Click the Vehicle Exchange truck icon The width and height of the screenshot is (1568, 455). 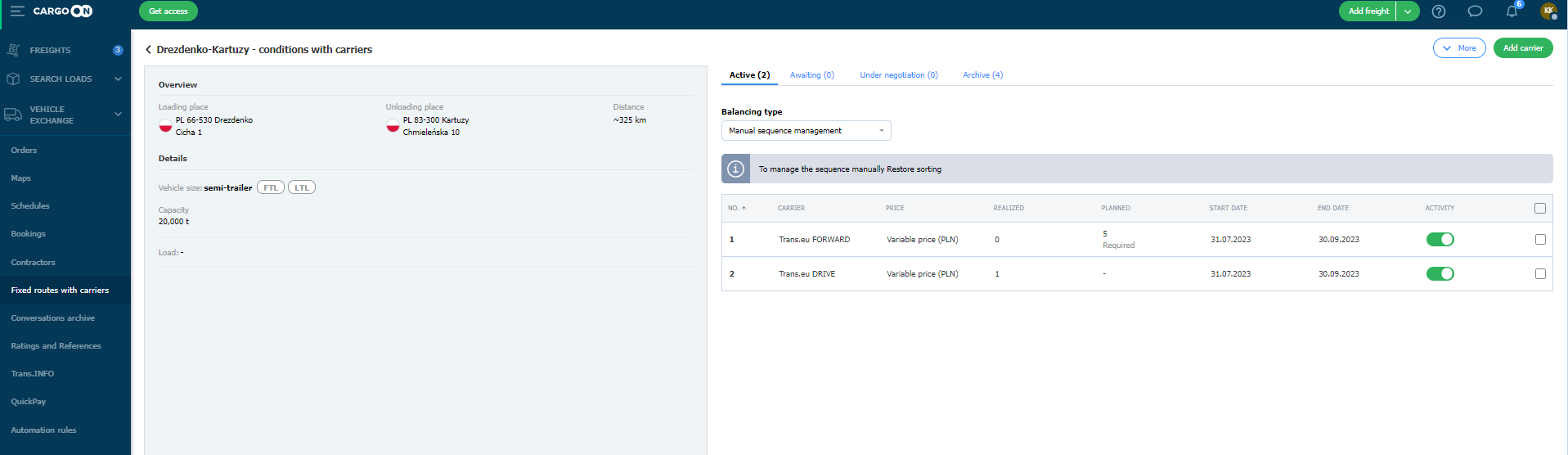13,115
